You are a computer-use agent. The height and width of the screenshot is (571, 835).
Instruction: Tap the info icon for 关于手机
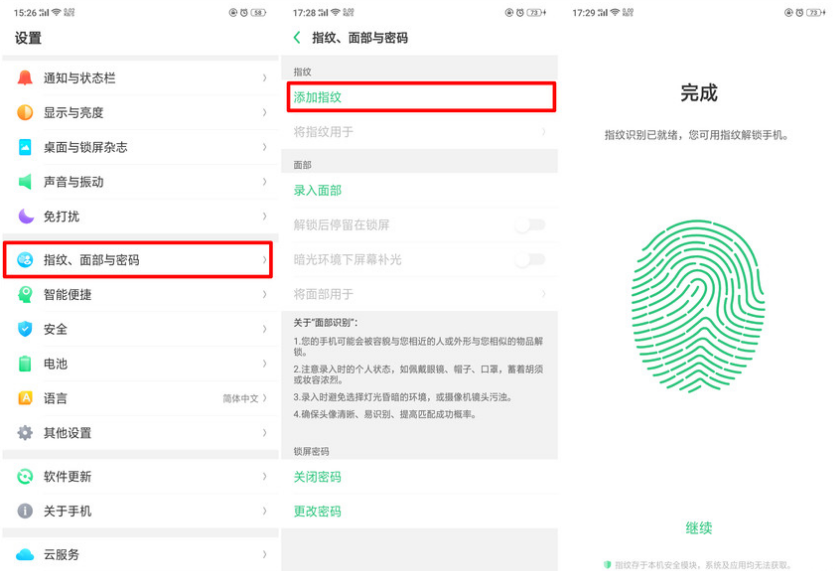pos(25,511)
